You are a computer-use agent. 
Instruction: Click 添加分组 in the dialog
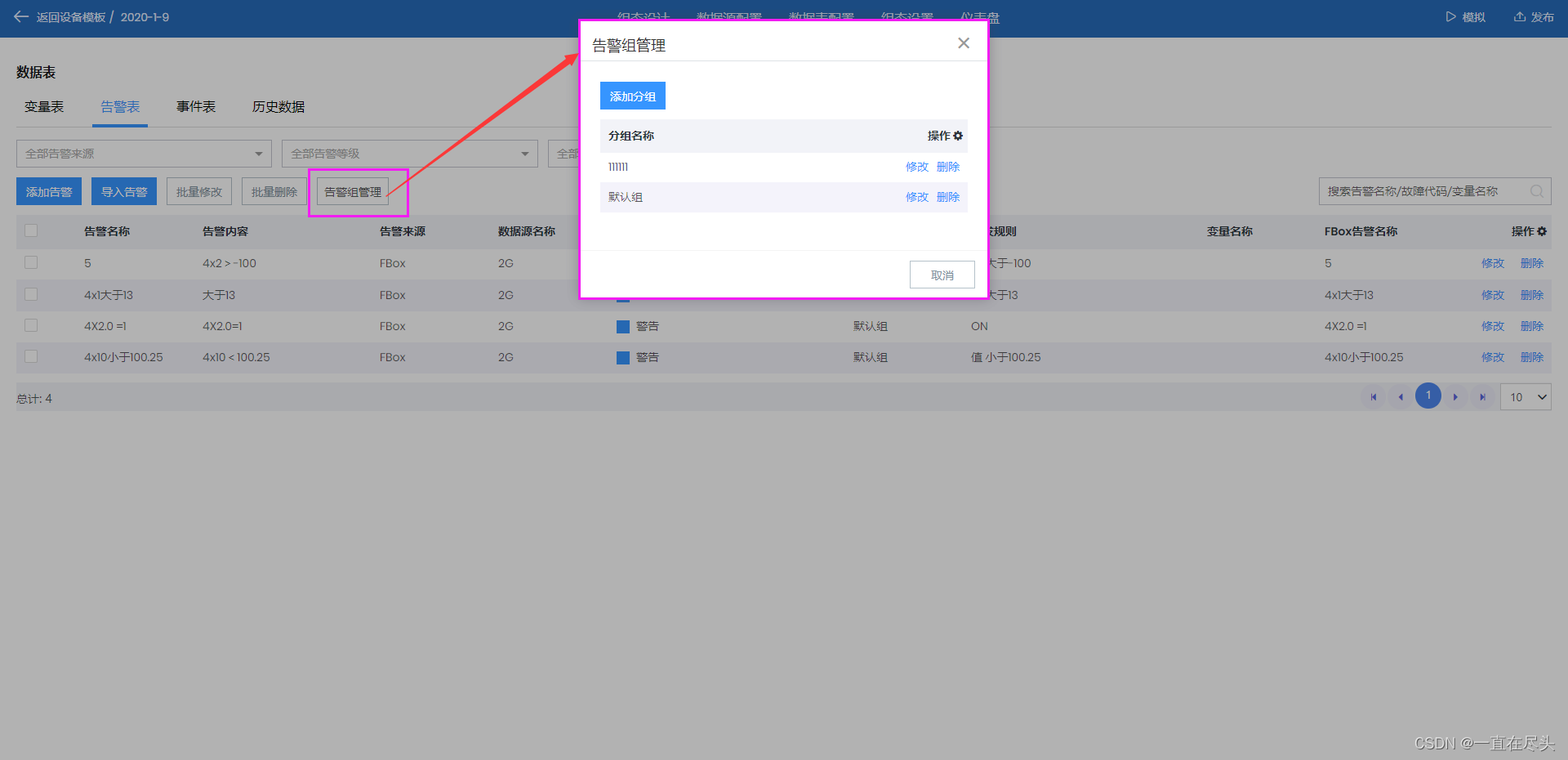click(x=633, y=96)
